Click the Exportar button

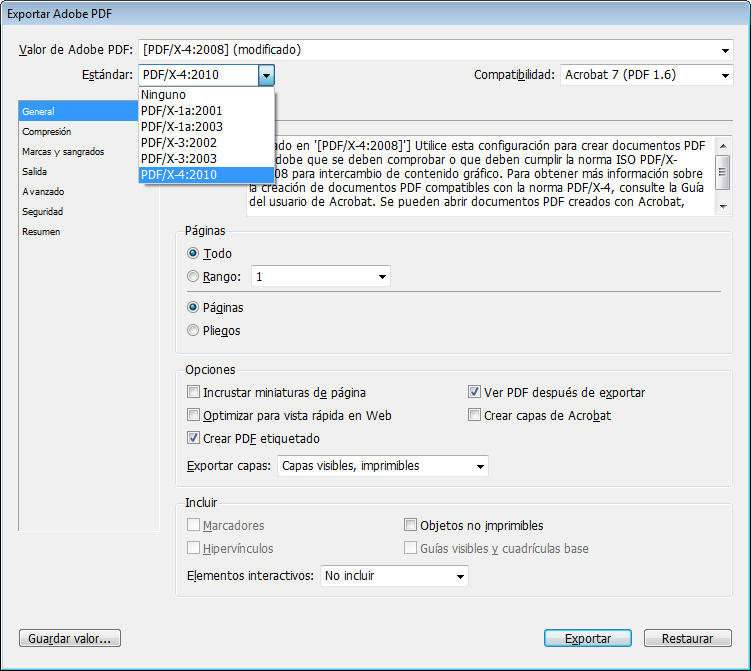pyautogui.click(x=588, y=638)
